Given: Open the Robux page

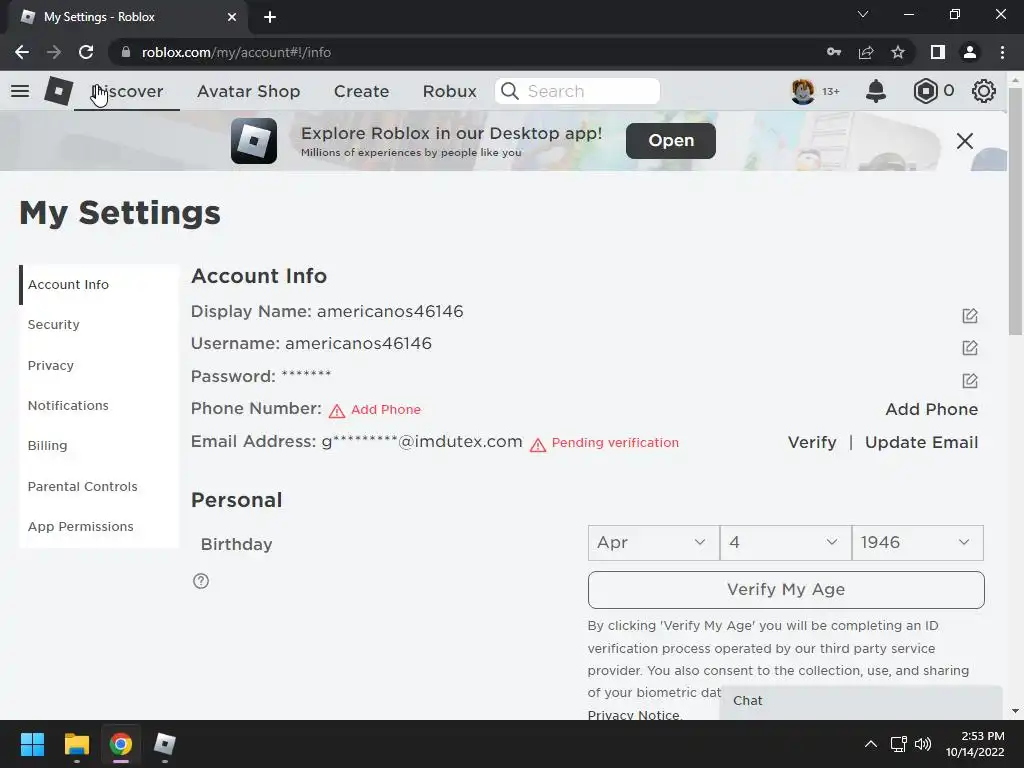Looking at the screenshot, I should point(450,91).
